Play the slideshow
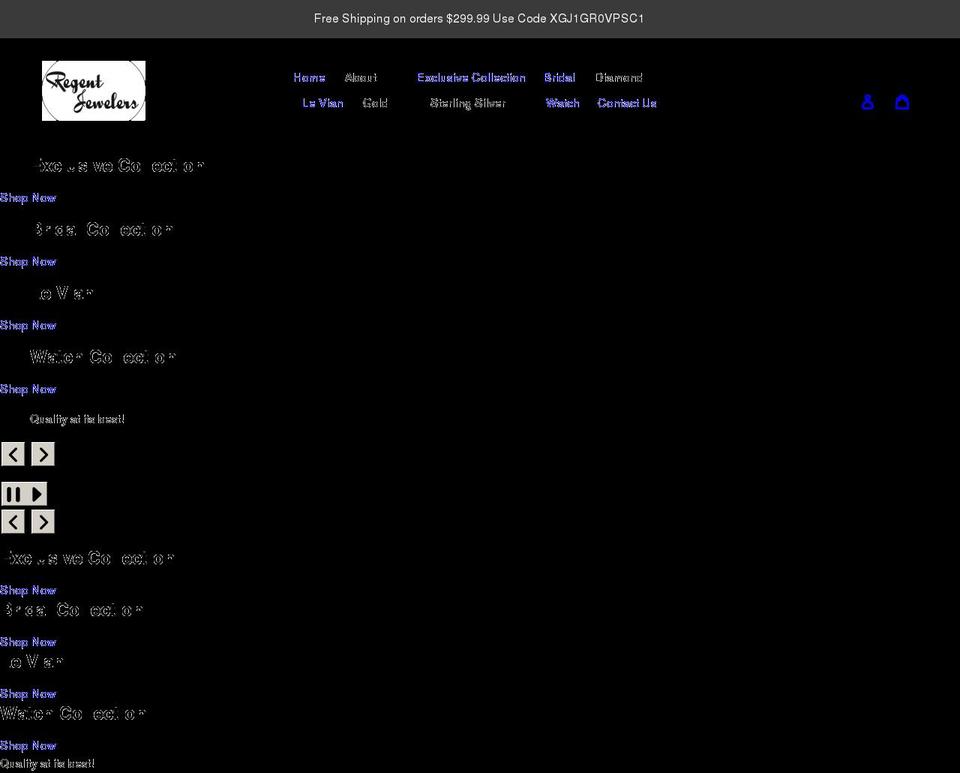The height and width of the screenshot is (773, 960). click(x=37, y=494)
